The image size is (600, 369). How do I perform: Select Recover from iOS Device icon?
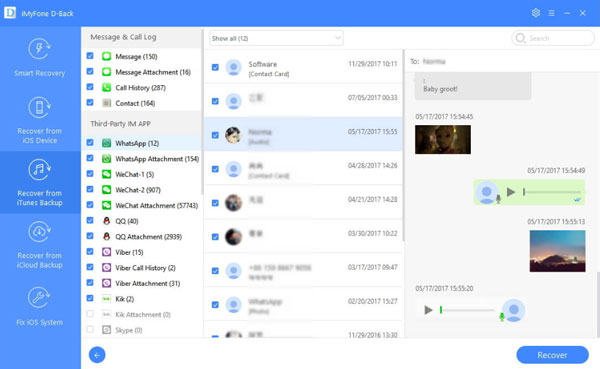pos(39,108)
